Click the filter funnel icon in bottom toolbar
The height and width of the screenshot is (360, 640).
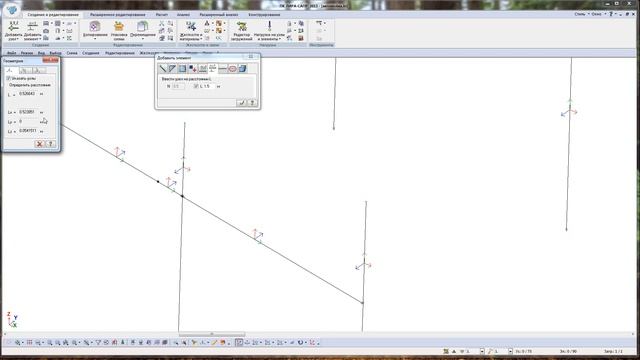coord(98,342)
